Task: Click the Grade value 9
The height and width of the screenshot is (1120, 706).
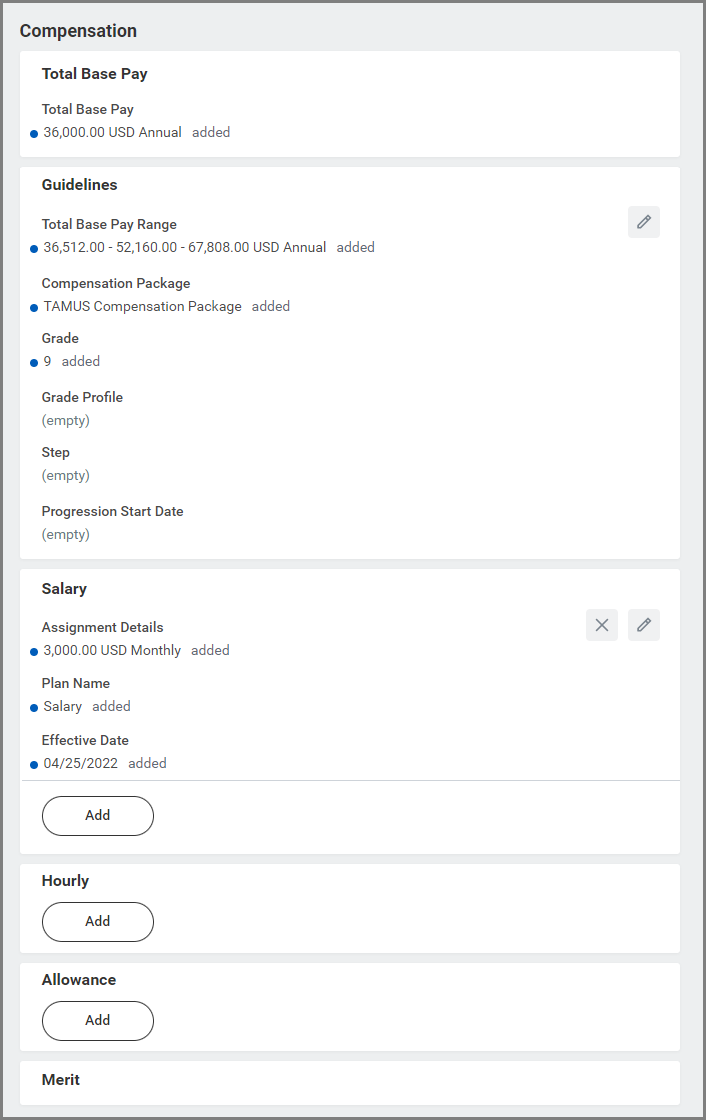Action: pyautogui.click(x=48, y=361)
